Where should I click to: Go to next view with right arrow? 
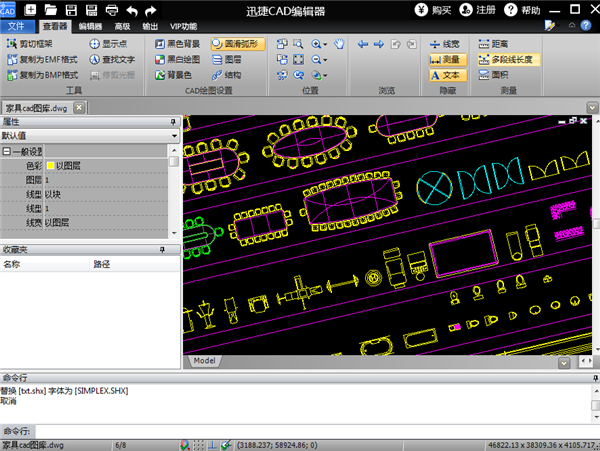point(379,44)
